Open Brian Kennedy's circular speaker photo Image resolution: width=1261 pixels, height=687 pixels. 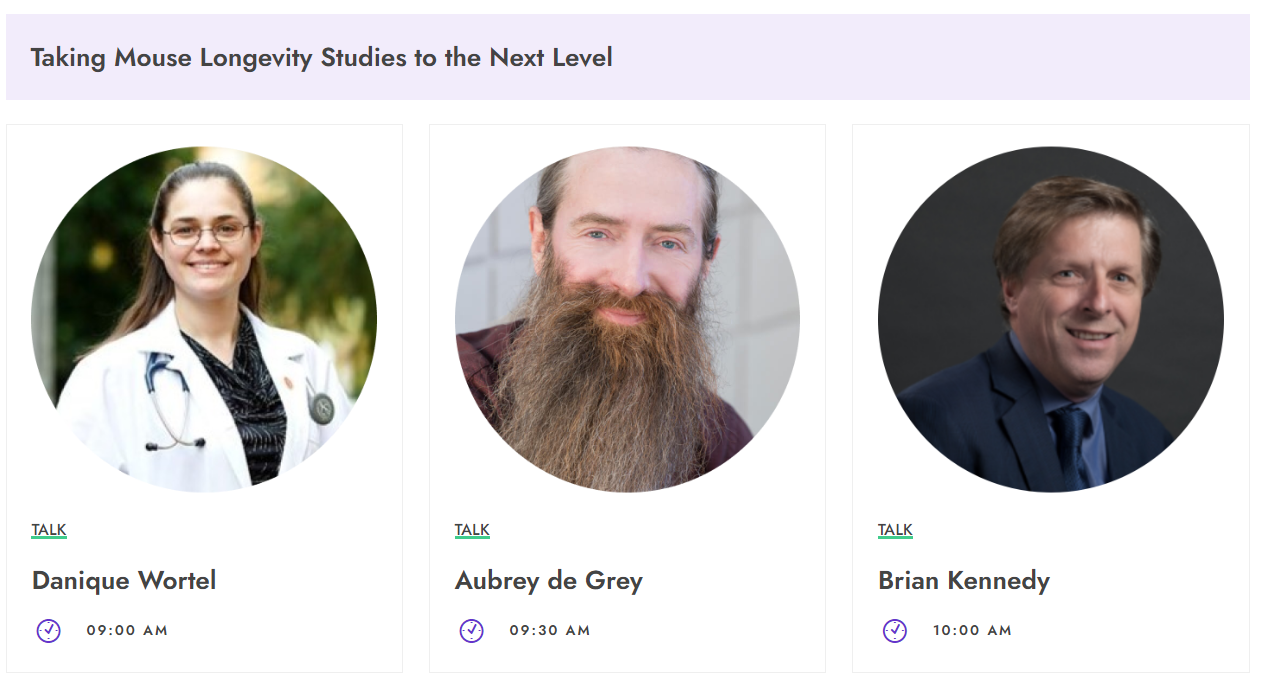point(1050,319)
